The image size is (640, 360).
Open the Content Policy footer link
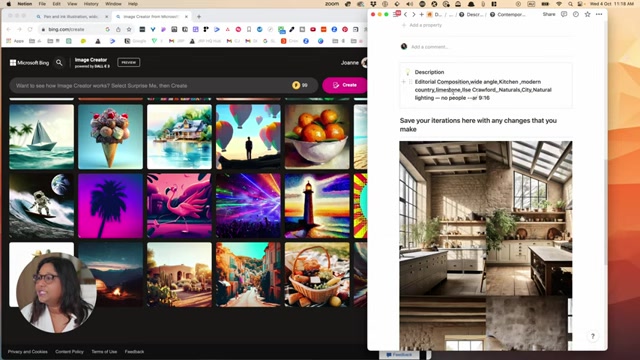(69, 351)
